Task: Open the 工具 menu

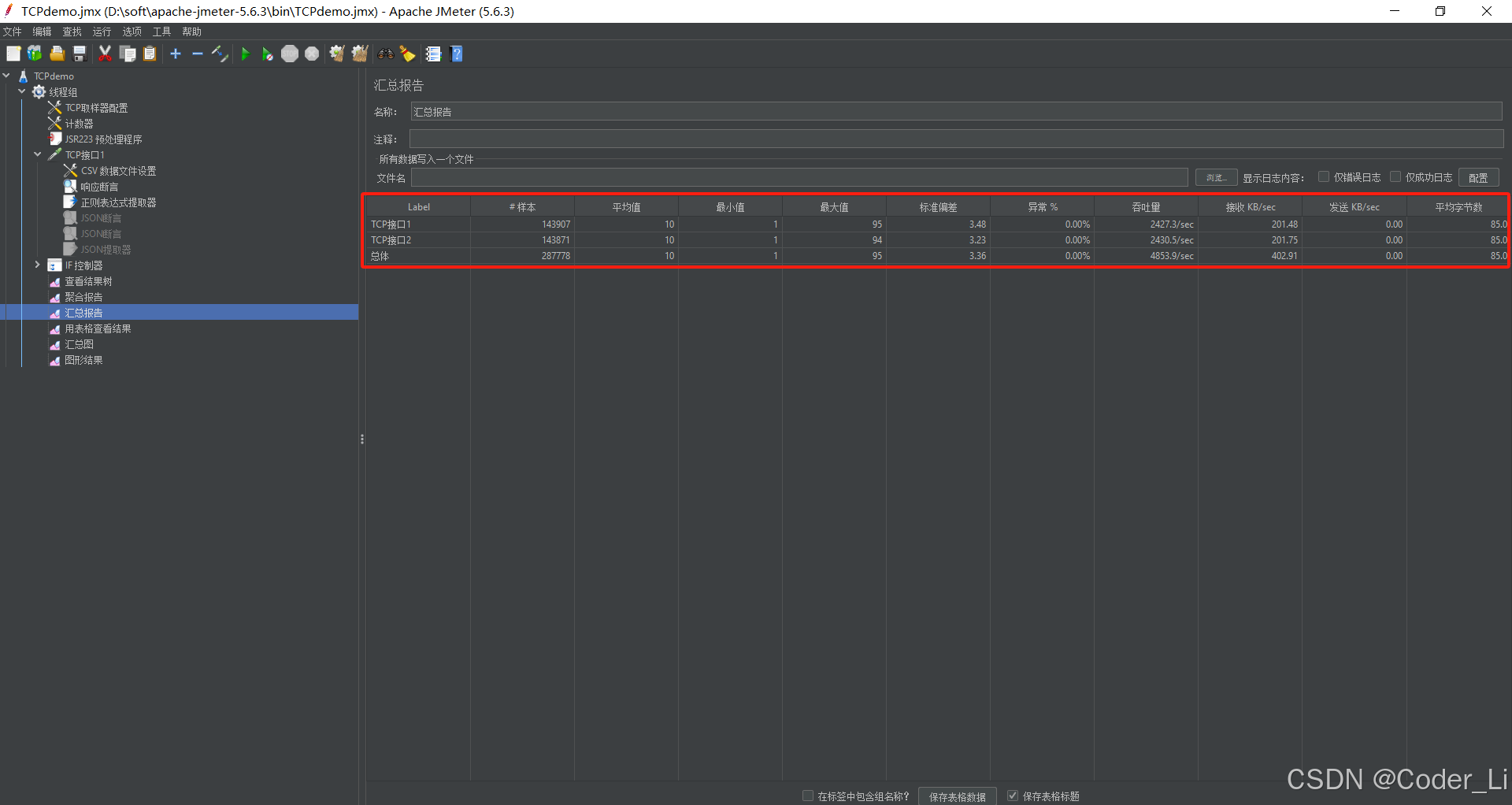Action: coord(162,32)
